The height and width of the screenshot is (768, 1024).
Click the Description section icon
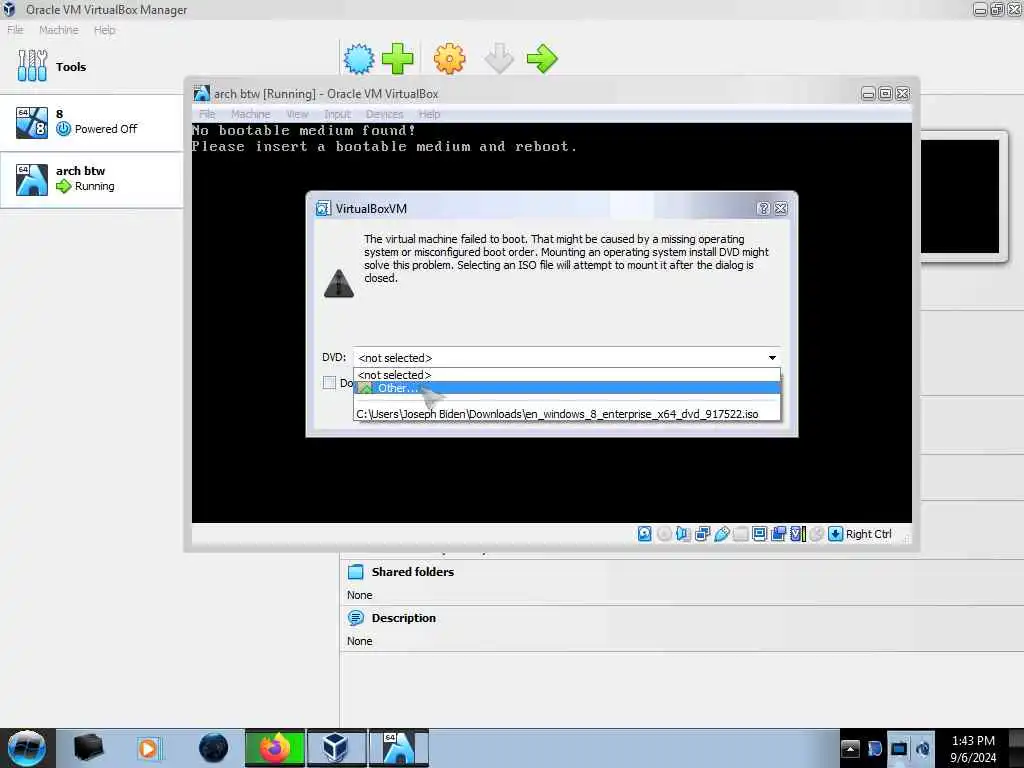(x=356, y=618)
